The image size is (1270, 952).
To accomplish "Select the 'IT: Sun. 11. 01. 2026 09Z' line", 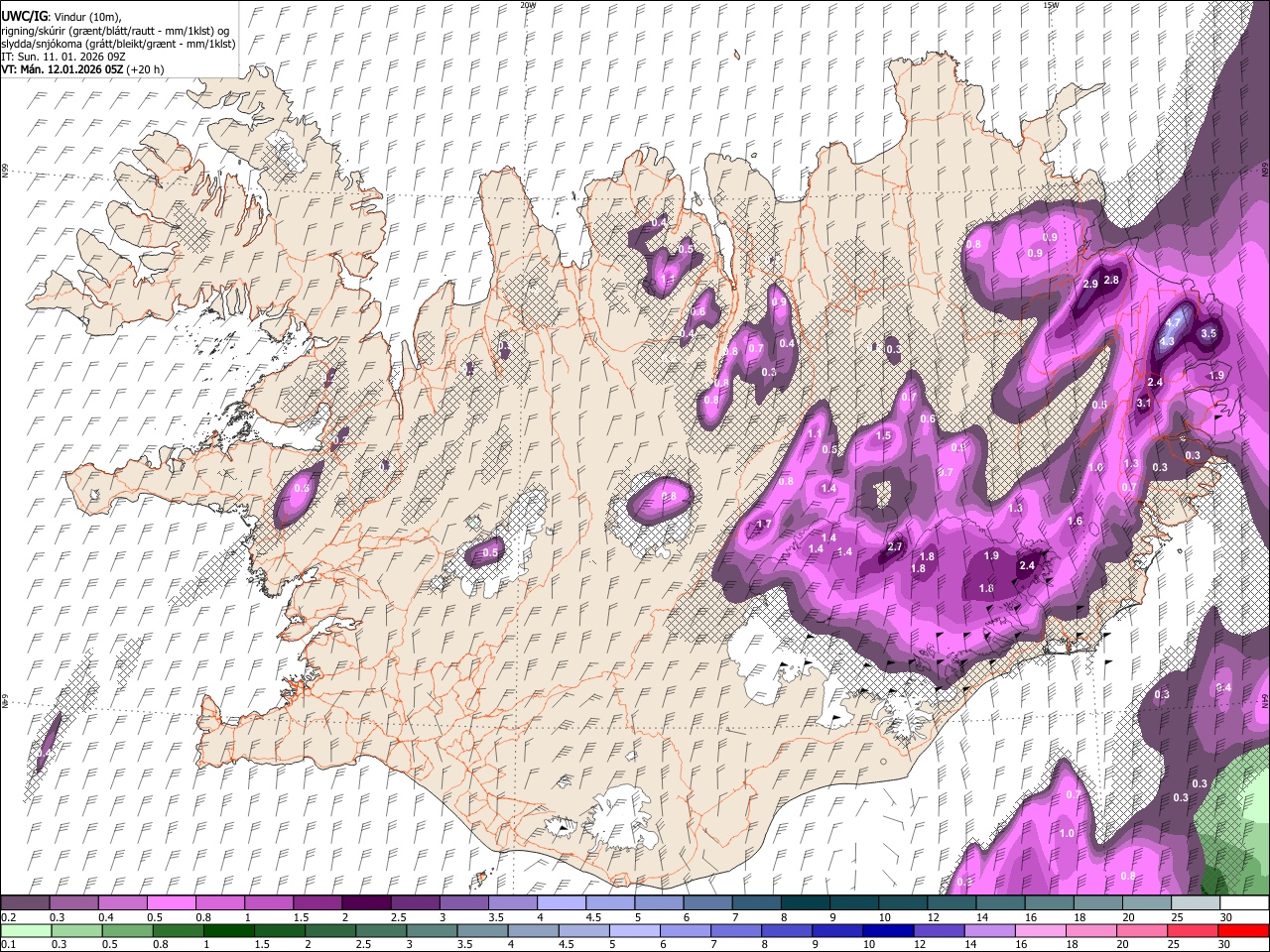I will (x=63, y=58).
